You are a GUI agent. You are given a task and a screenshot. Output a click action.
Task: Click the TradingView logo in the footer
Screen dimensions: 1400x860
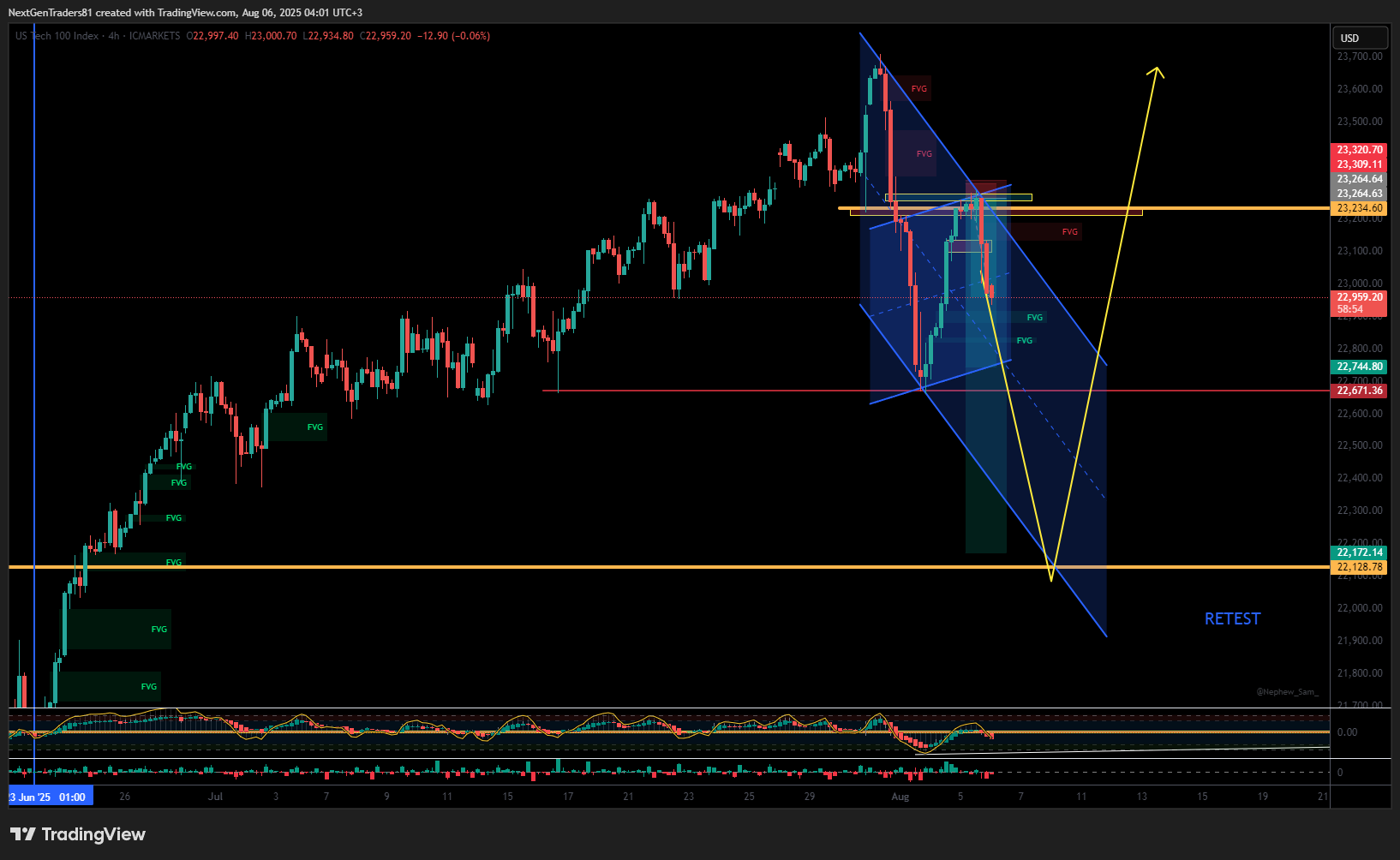pyautogui.click(x=78, y=834)
